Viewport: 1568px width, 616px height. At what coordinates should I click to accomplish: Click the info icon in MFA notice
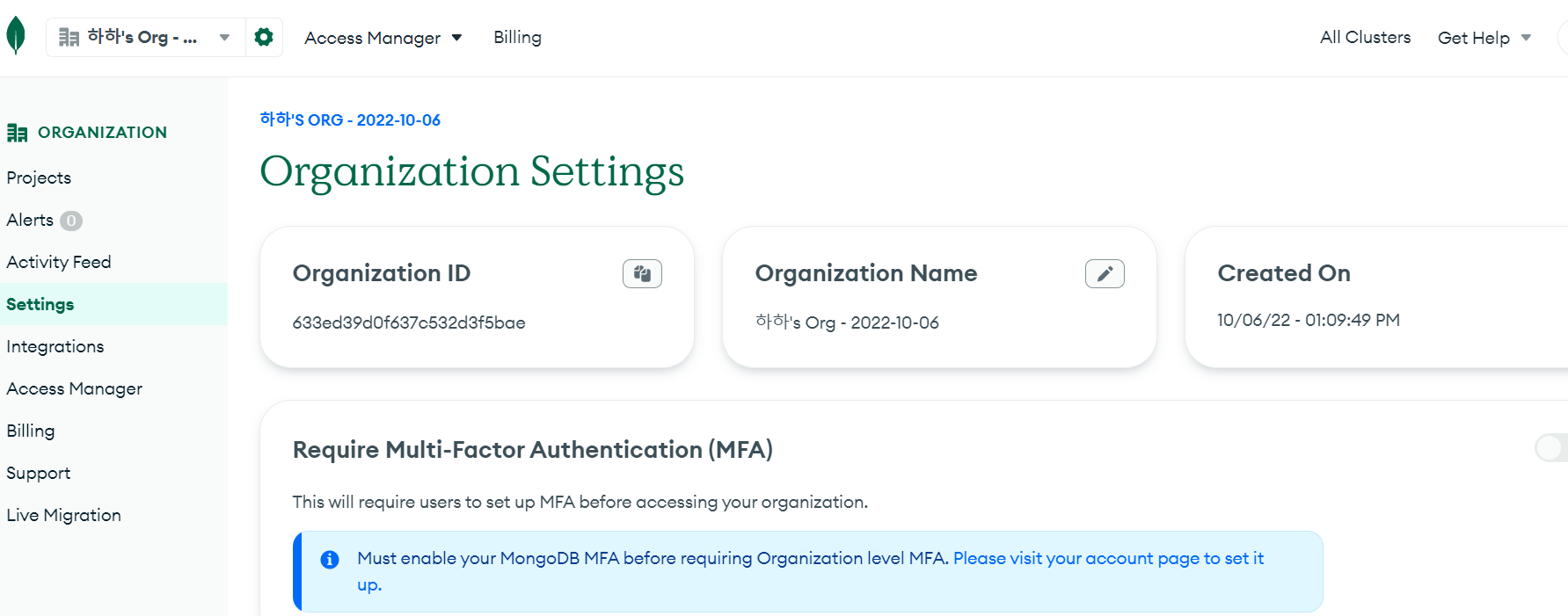pos(330,560)
